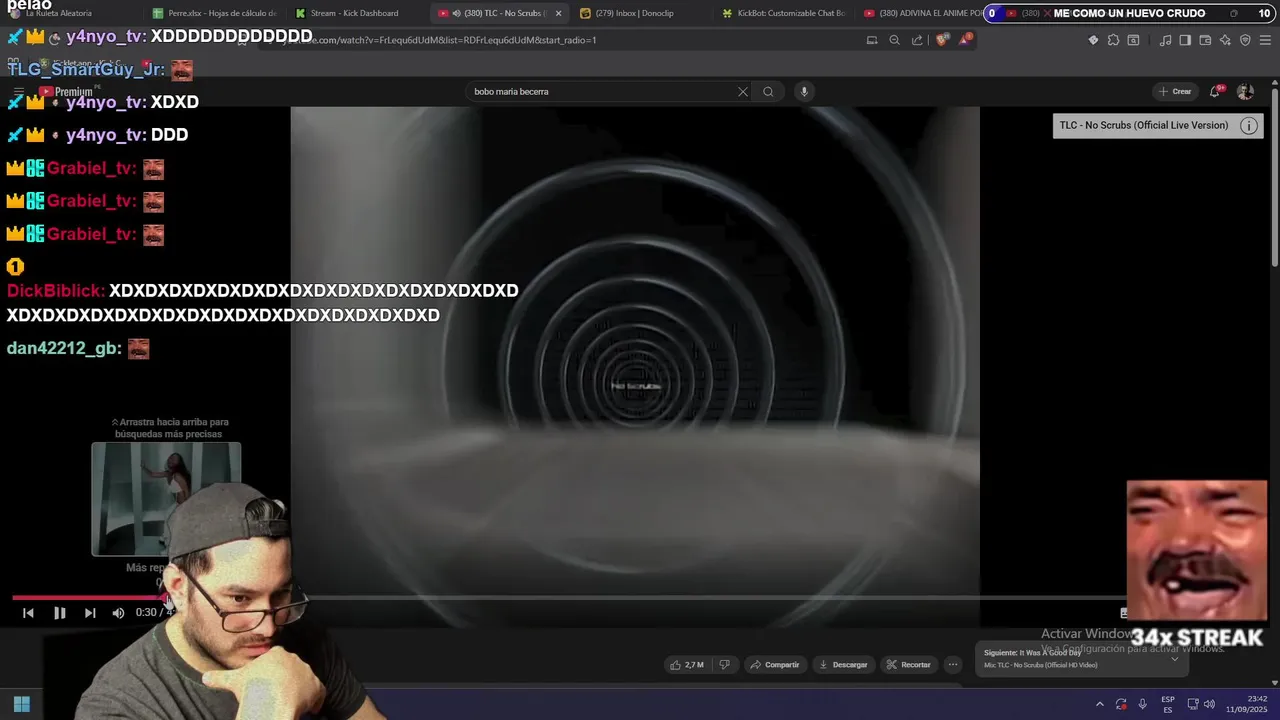Switch to Perre.xlsx spreadsheet tab

tap(214, 13)
